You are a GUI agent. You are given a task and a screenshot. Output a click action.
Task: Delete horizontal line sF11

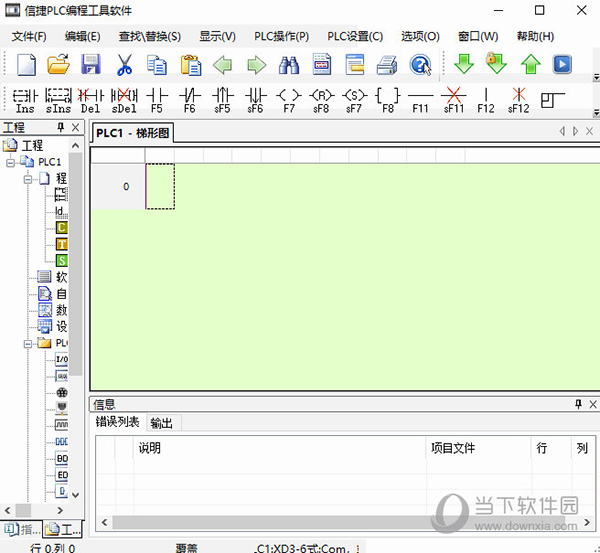pos(453,101)
